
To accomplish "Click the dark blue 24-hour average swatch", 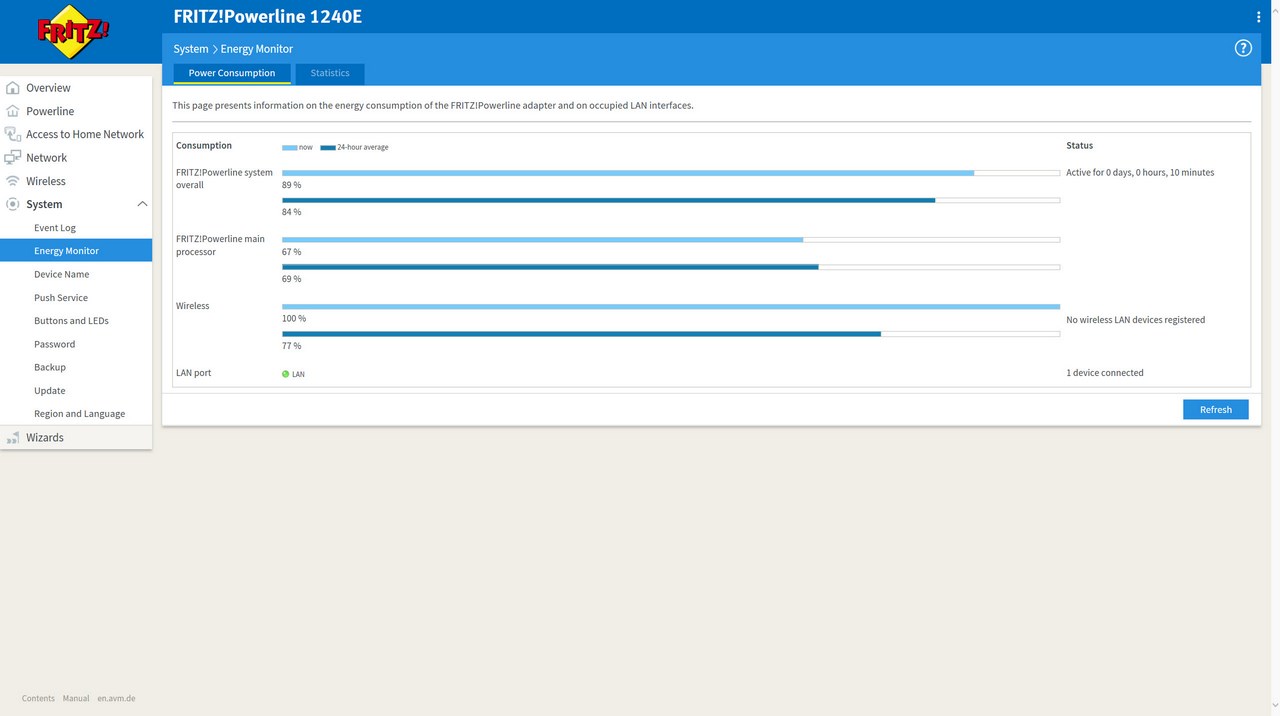I will 328,148.
